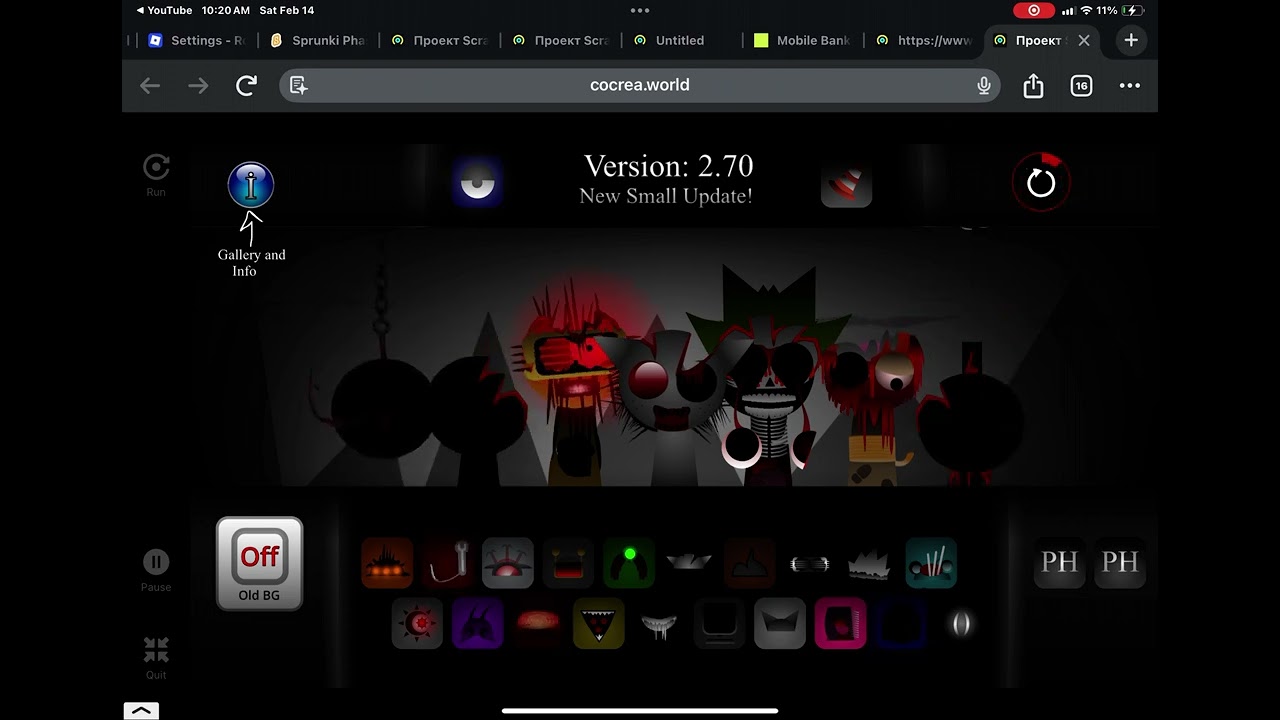Switch to the Untitled tab
Screen dimensions: 1280x720
(669, 40)
